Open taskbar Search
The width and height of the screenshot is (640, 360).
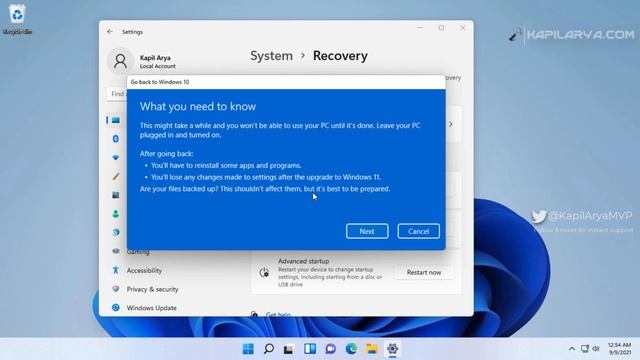pyautogui.click(x=269, y=349)
